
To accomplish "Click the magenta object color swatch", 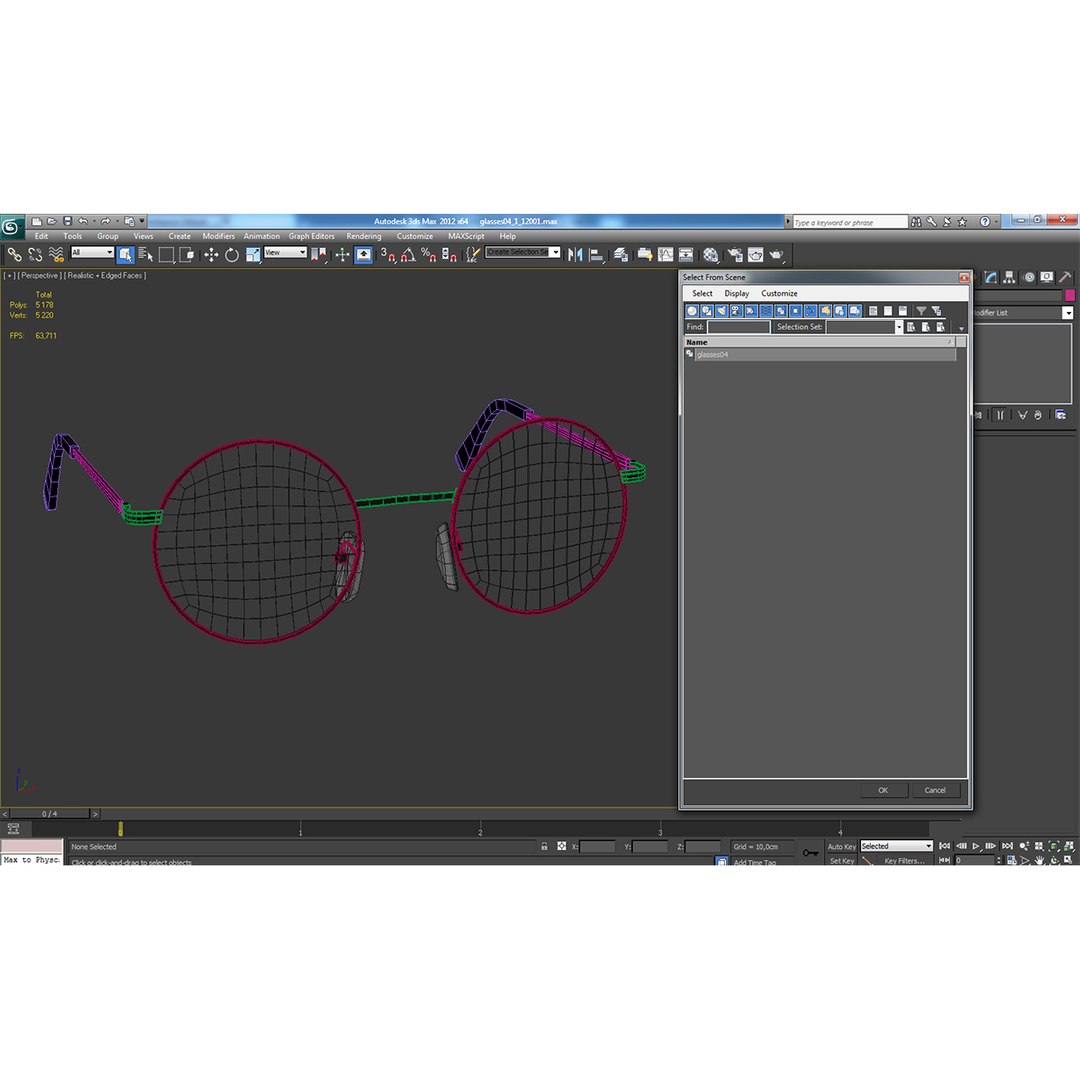I will click(1070, 295).
